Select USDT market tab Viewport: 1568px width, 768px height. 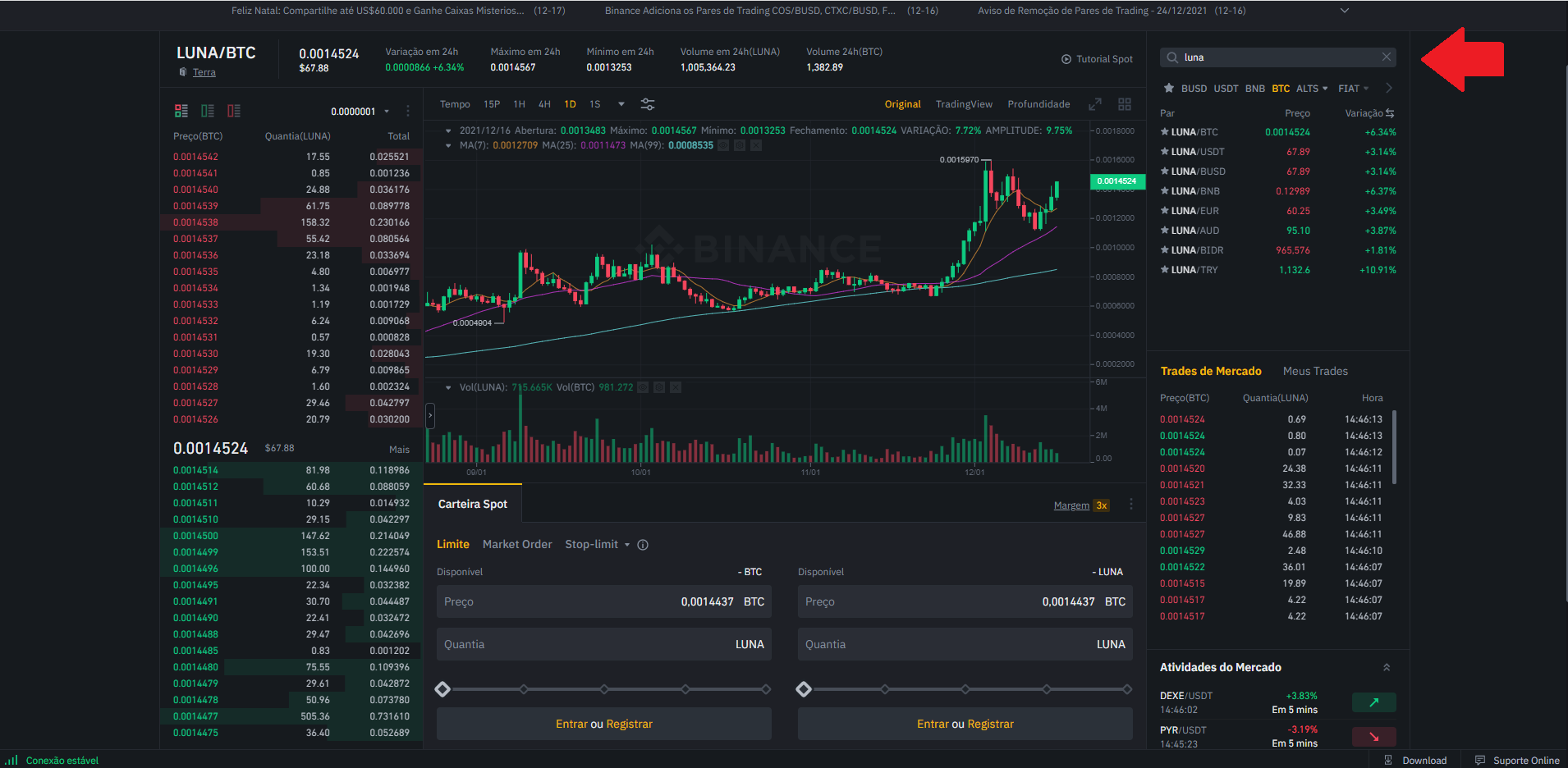pyautogui.click(x=1226, y=89)
